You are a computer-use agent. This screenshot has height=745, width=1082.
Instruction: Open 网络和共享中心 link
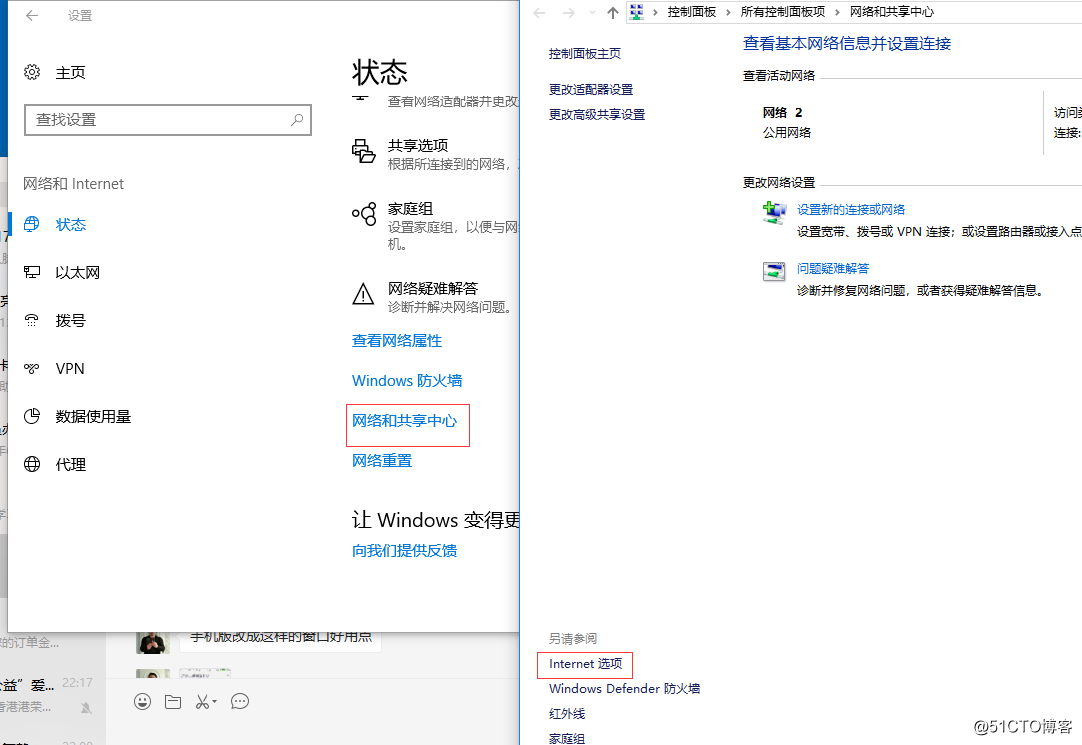pos(404,421)
